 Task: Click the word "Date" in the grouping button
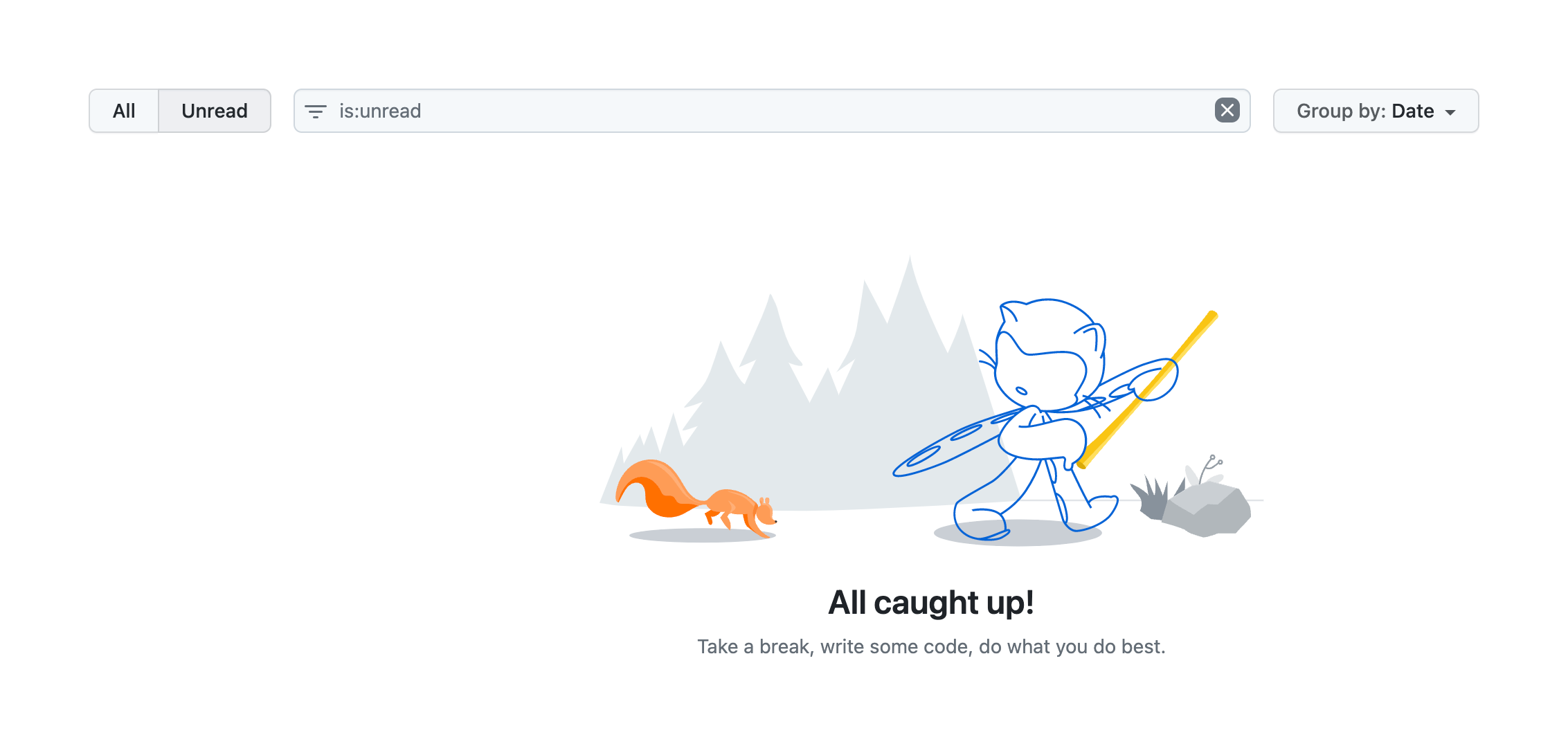point(1412,111)
